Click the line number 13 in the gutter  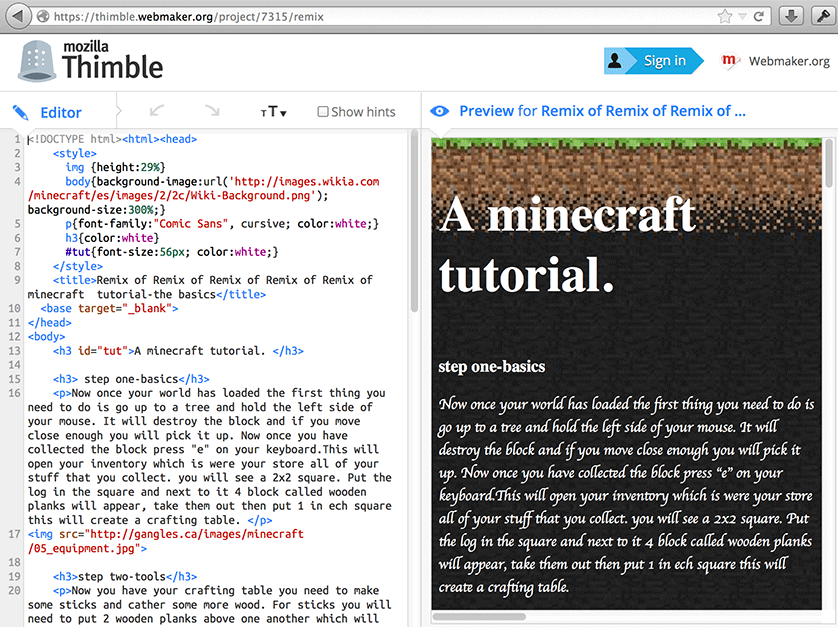click(14, 351)
